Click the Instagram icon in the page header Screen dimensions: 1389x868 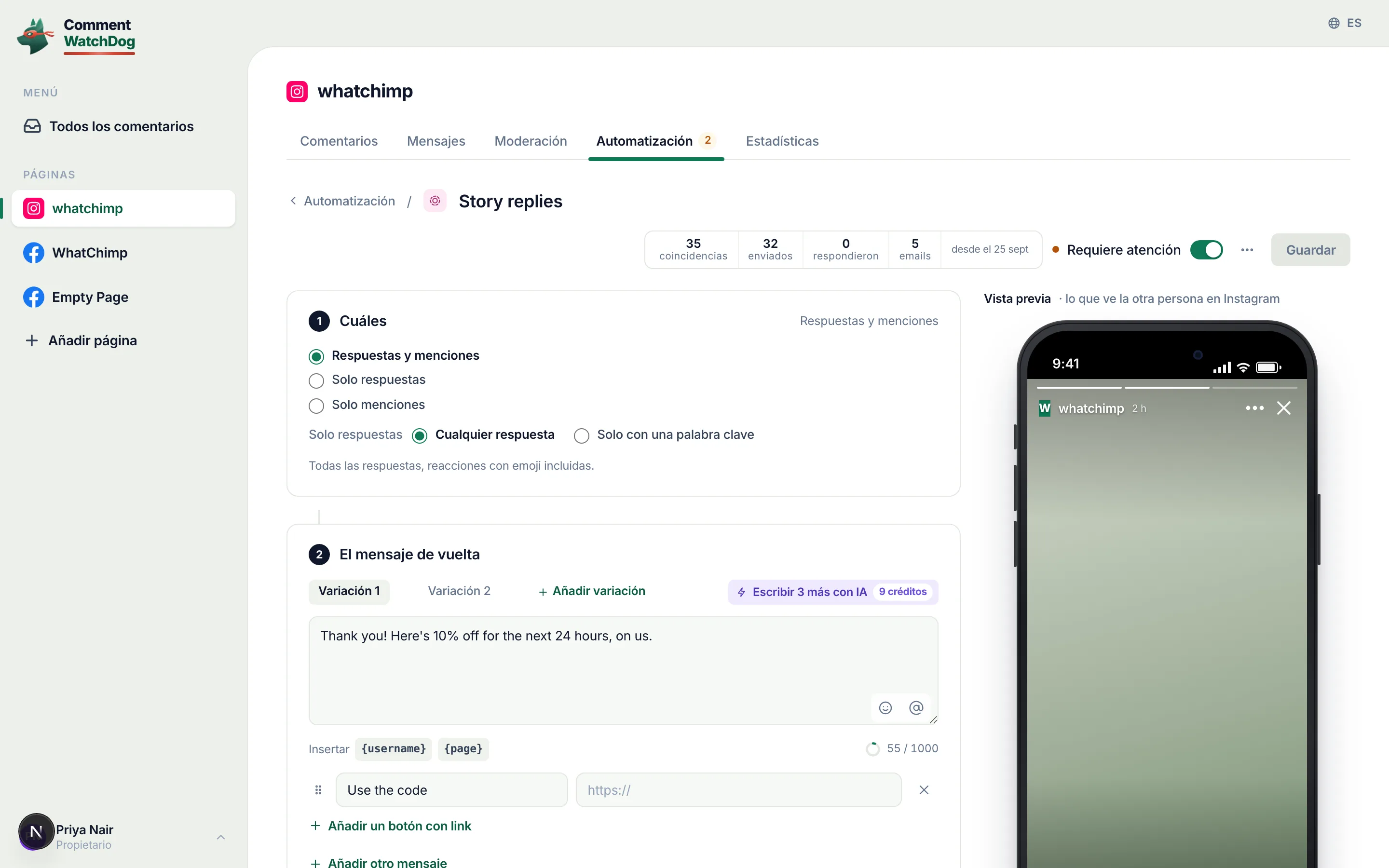coord(297,91)
